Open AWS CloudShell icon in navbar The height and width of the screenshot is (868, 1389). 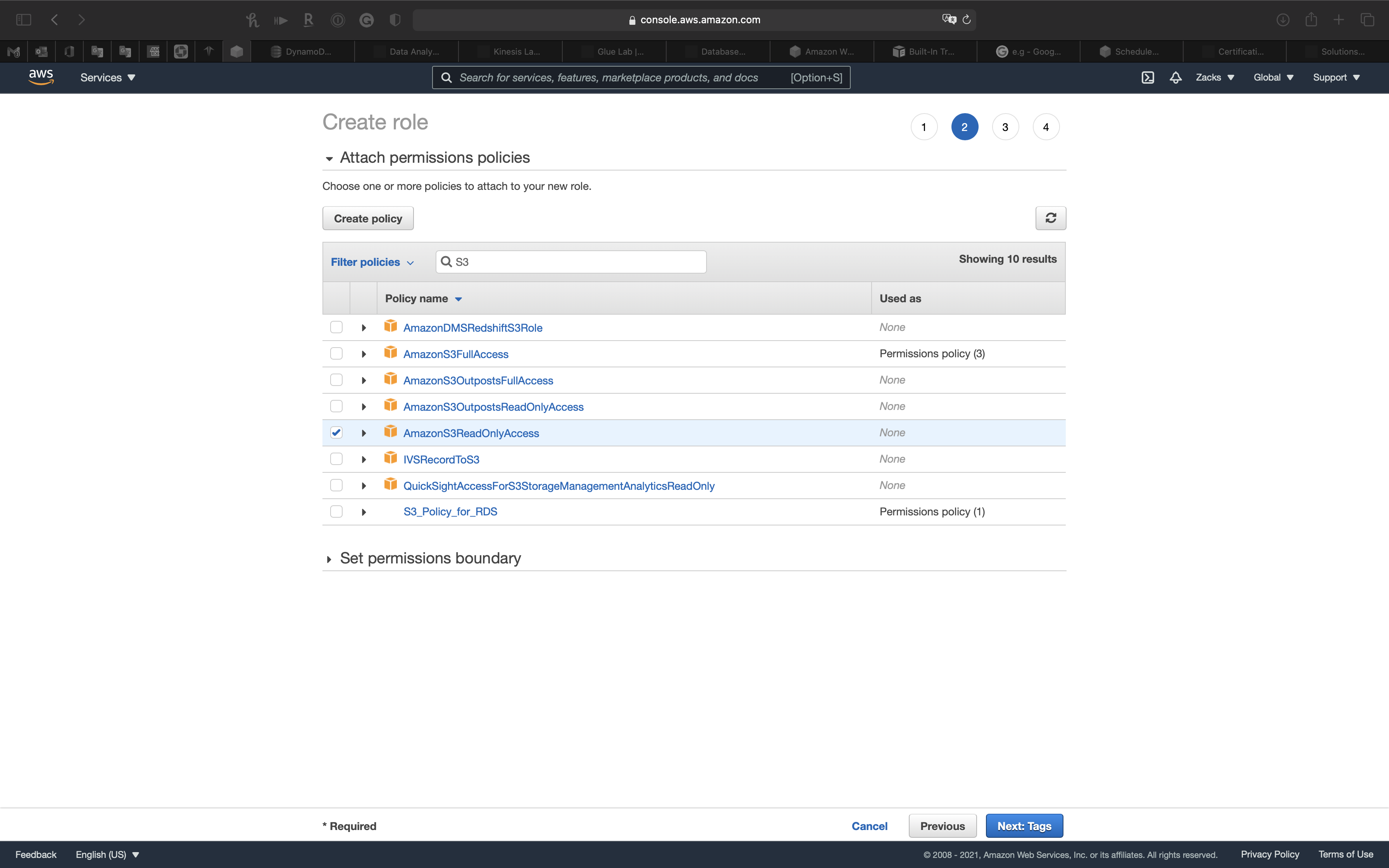(x=1148, y=77)
